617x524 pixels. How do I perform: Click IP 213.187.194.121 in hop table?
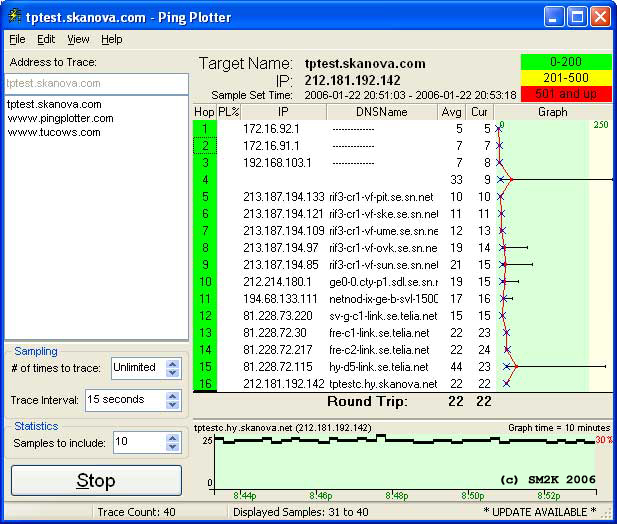(284, 214)
